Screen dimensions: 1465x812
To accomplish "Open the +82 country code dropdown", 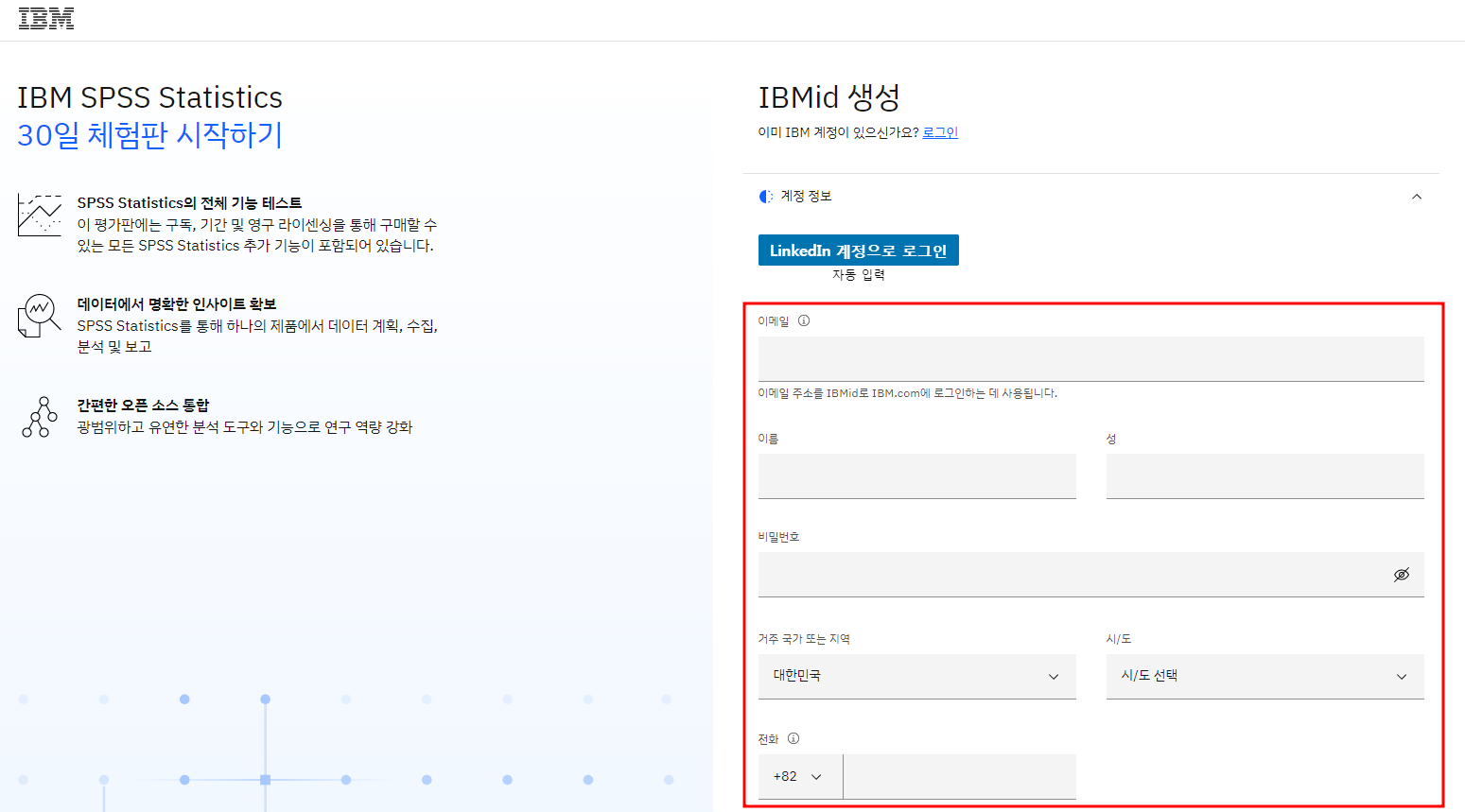I will click(800, 775).
